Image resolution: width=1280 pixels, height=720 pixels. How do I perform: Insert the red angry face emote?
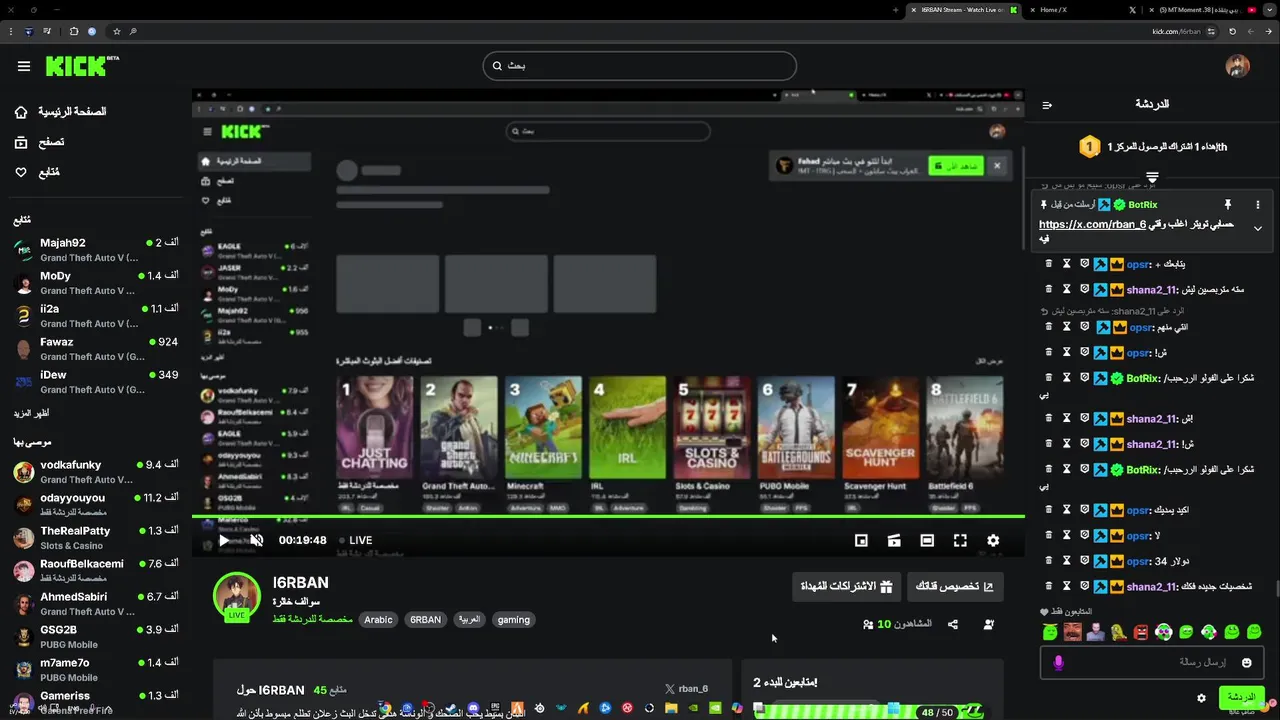[x=1141, y=632]
